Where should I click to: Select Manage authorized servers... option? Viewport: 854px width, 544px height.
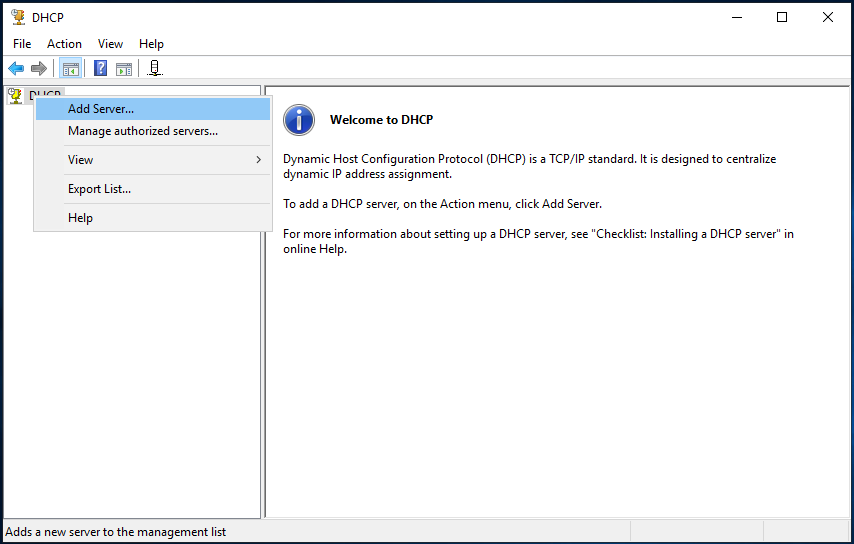point(143,131)
